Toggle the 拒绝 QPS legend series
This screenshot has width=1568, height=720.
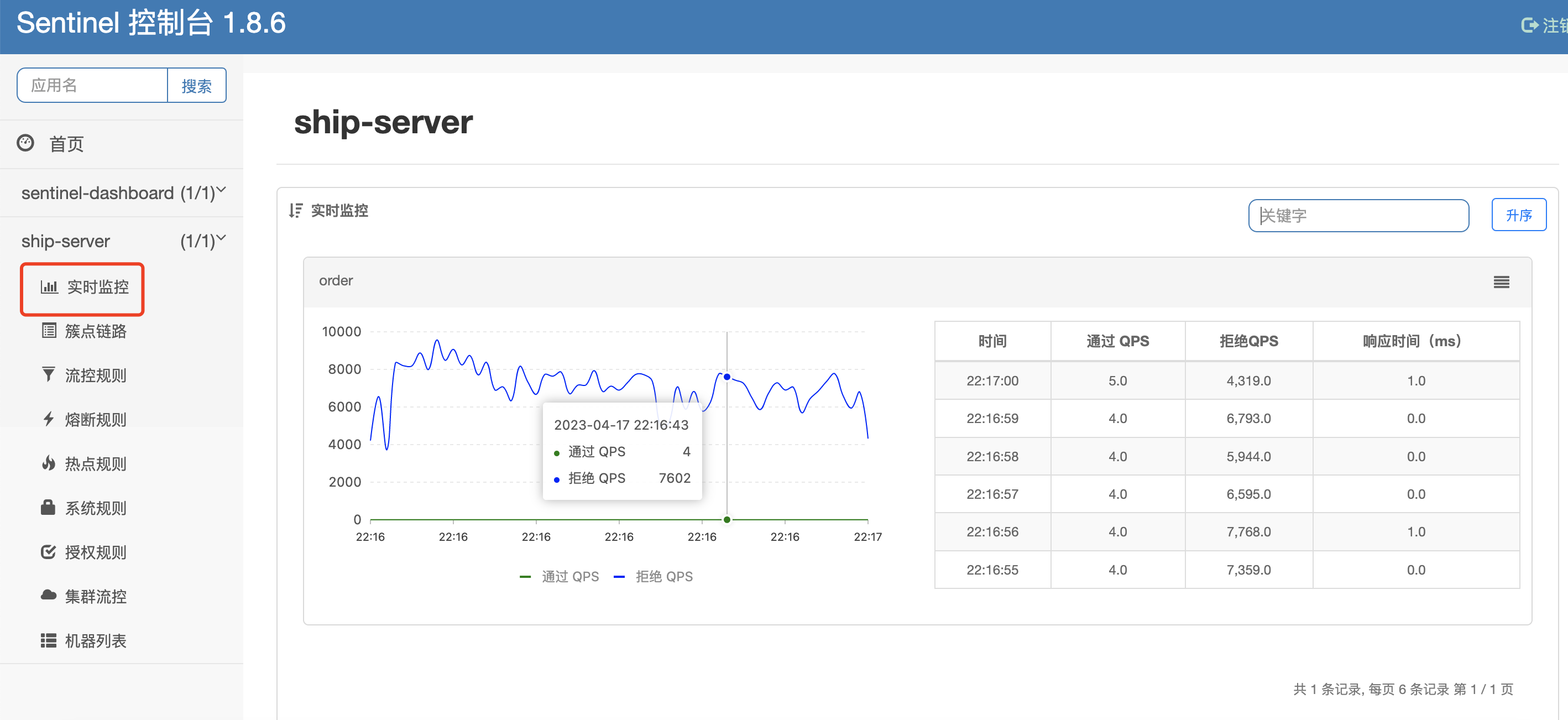[x=653, y=576]
